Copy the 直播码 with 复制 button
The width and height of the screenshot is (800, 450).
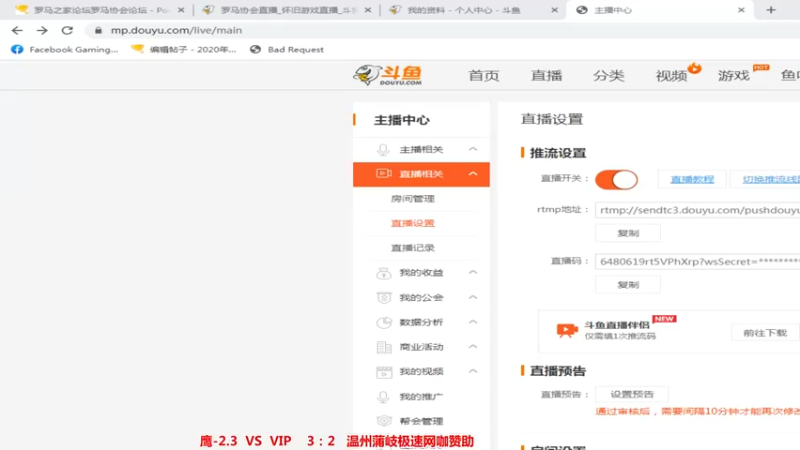point(628,285)
